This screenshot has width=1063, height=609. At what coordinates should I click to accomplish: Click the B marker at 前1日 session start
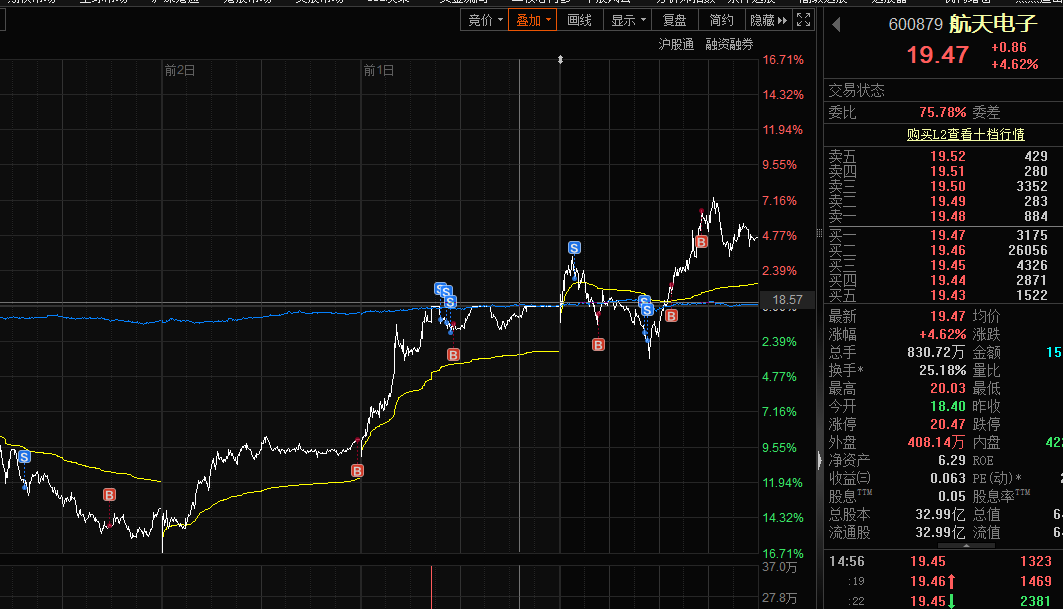click(x=357, y=471)
